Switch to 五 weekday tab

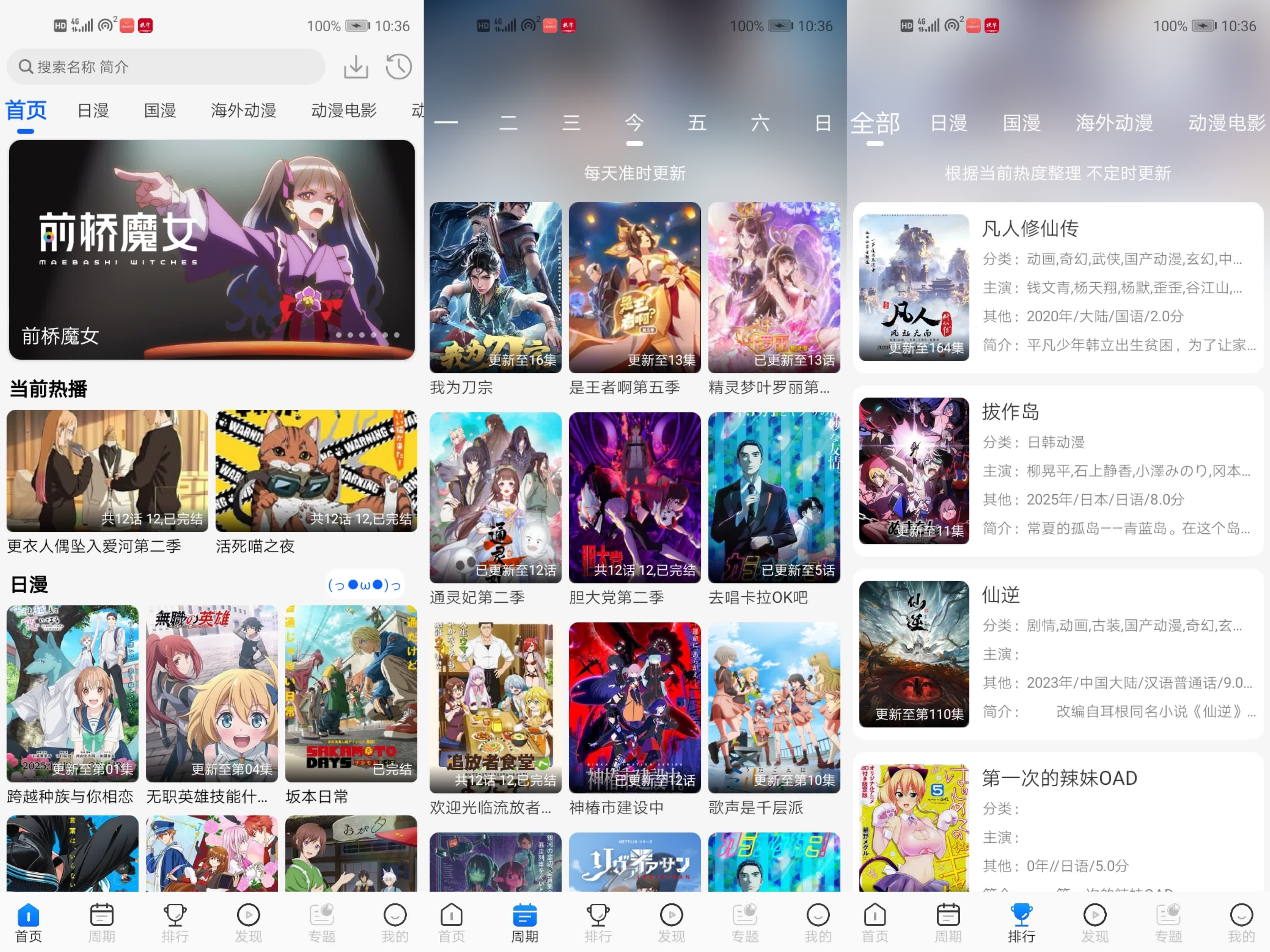697,123
